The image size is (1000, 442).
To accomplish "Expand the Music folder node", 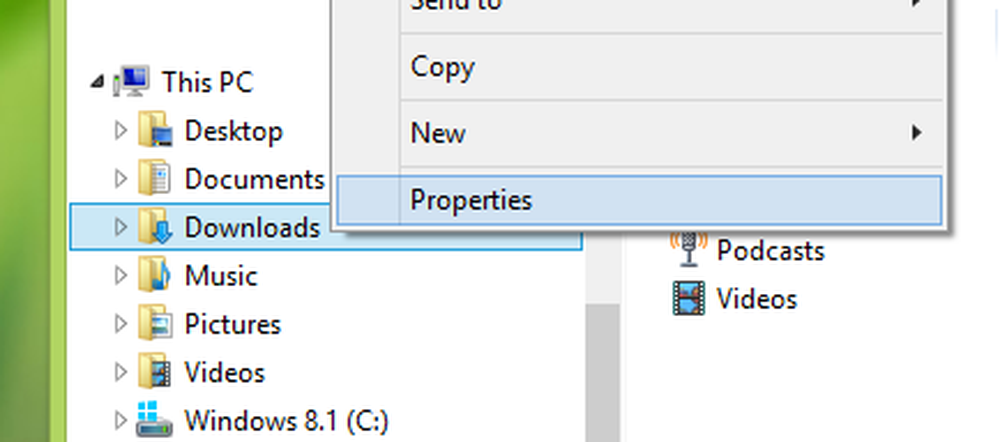I will click(120, 275).
